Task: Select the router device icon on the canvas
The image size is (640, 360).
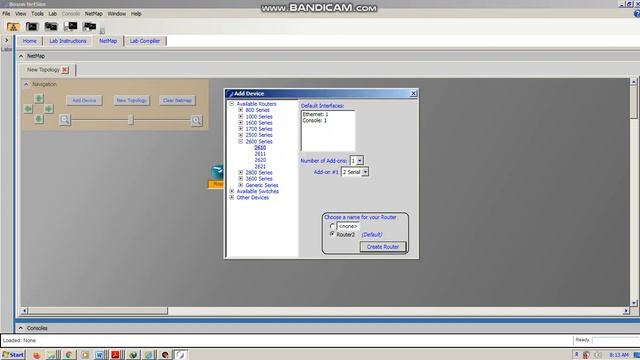Action: tap(217, 173)
